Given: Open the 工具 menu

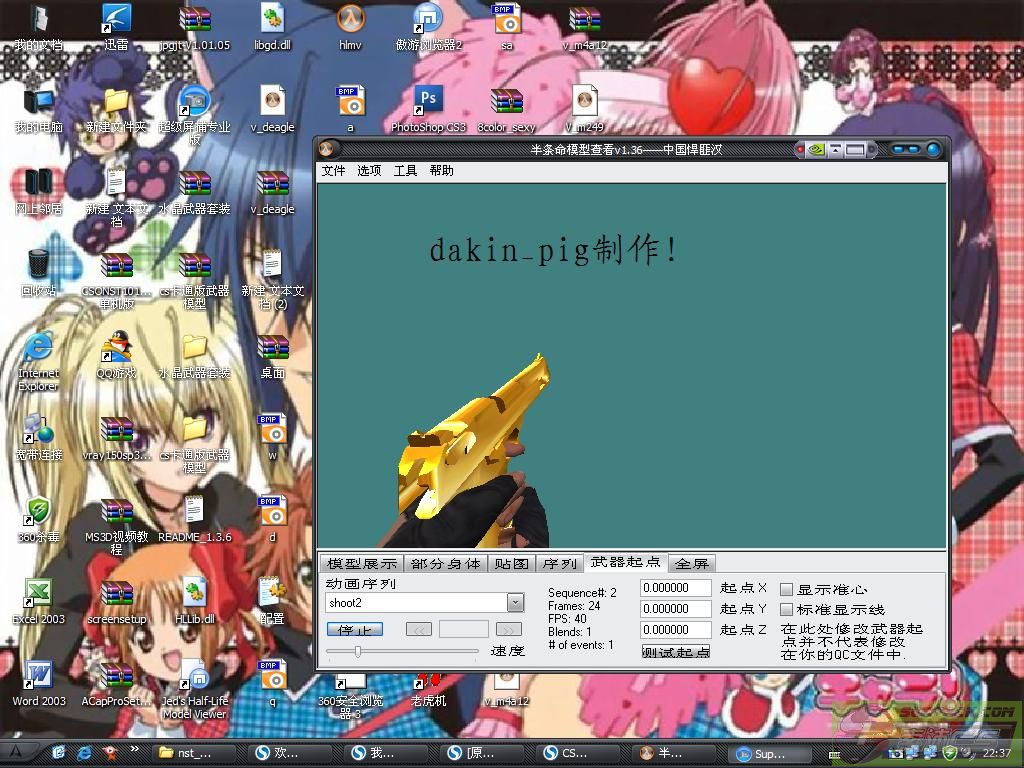Looking at the screenshot, I should tap(405, 170).
